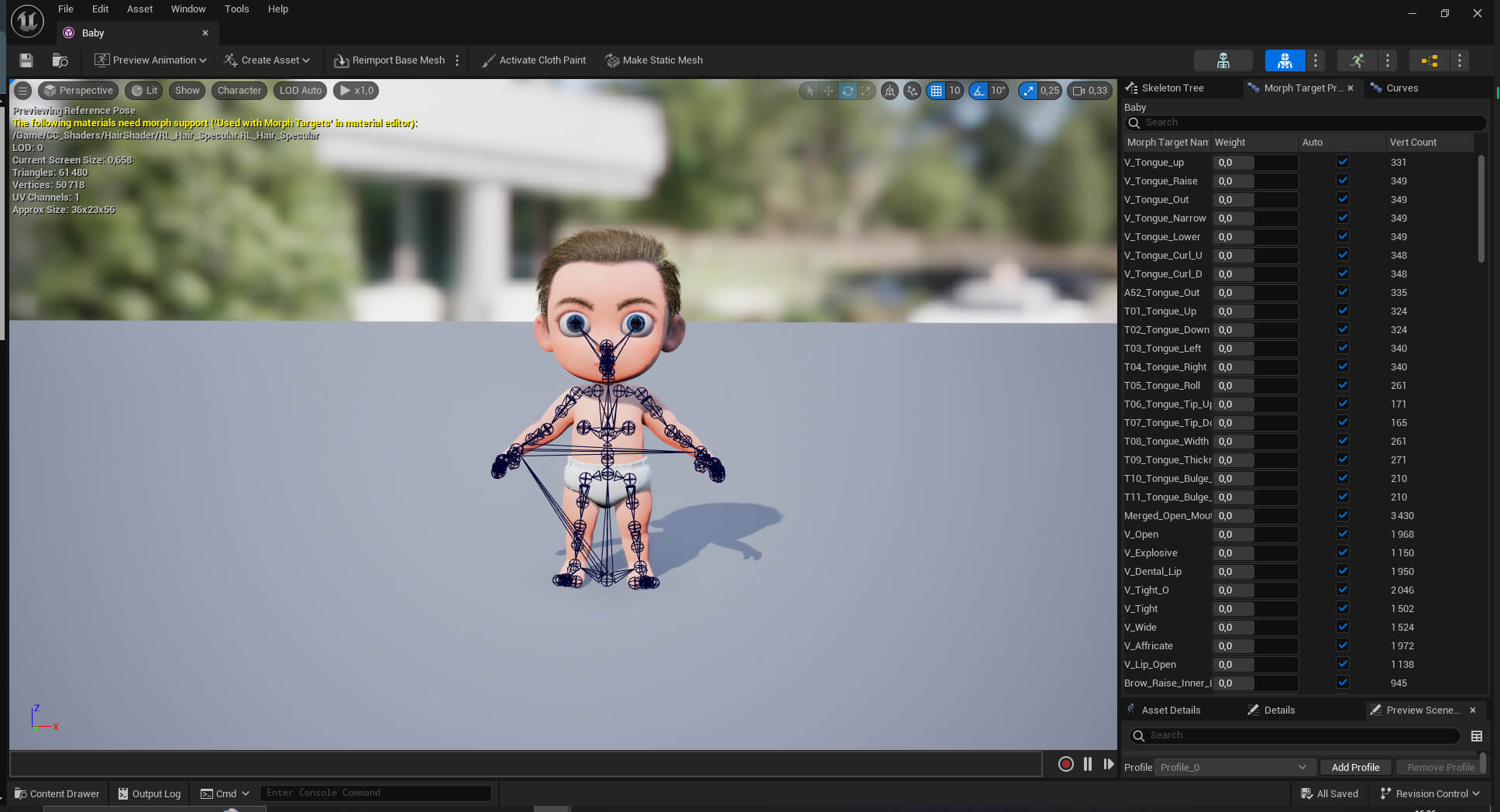1500x812 pixels.
Task: Select the translate gizmo tool
Action: [828, 91]
